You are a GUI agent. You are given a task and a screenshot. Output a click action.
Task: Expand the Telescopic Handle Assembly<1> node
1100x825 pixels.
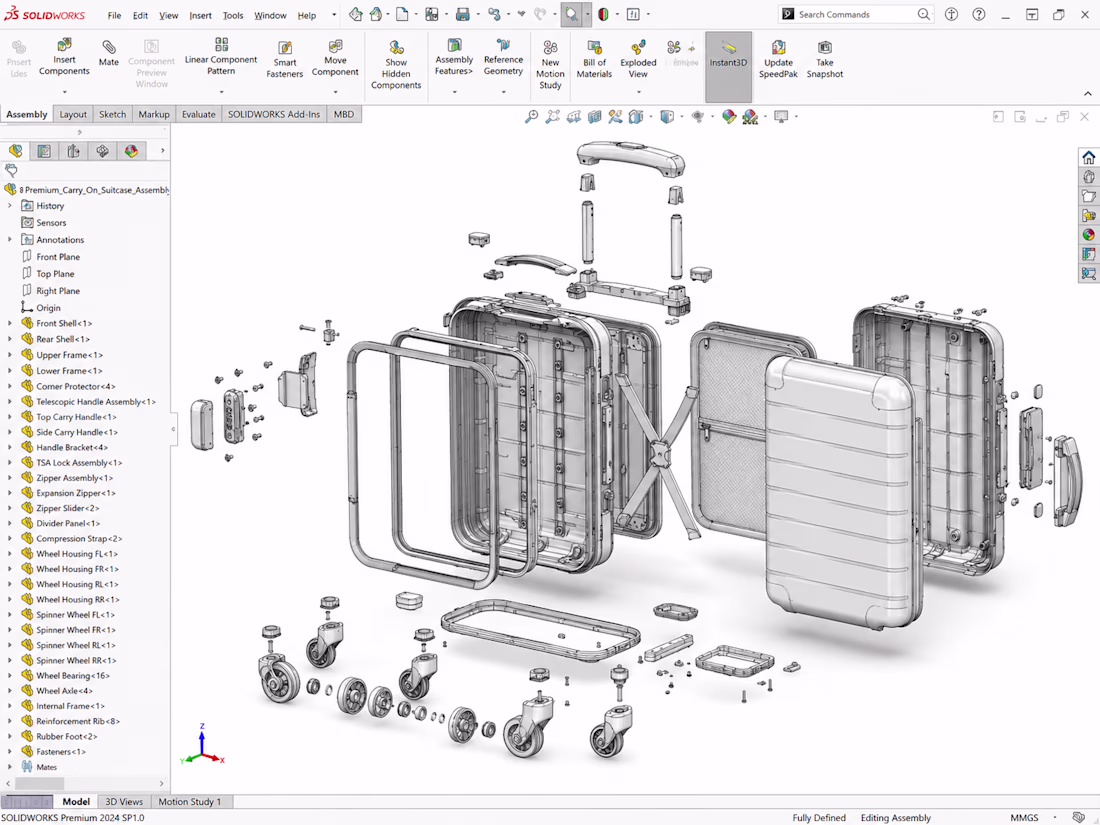coord(10,402)
